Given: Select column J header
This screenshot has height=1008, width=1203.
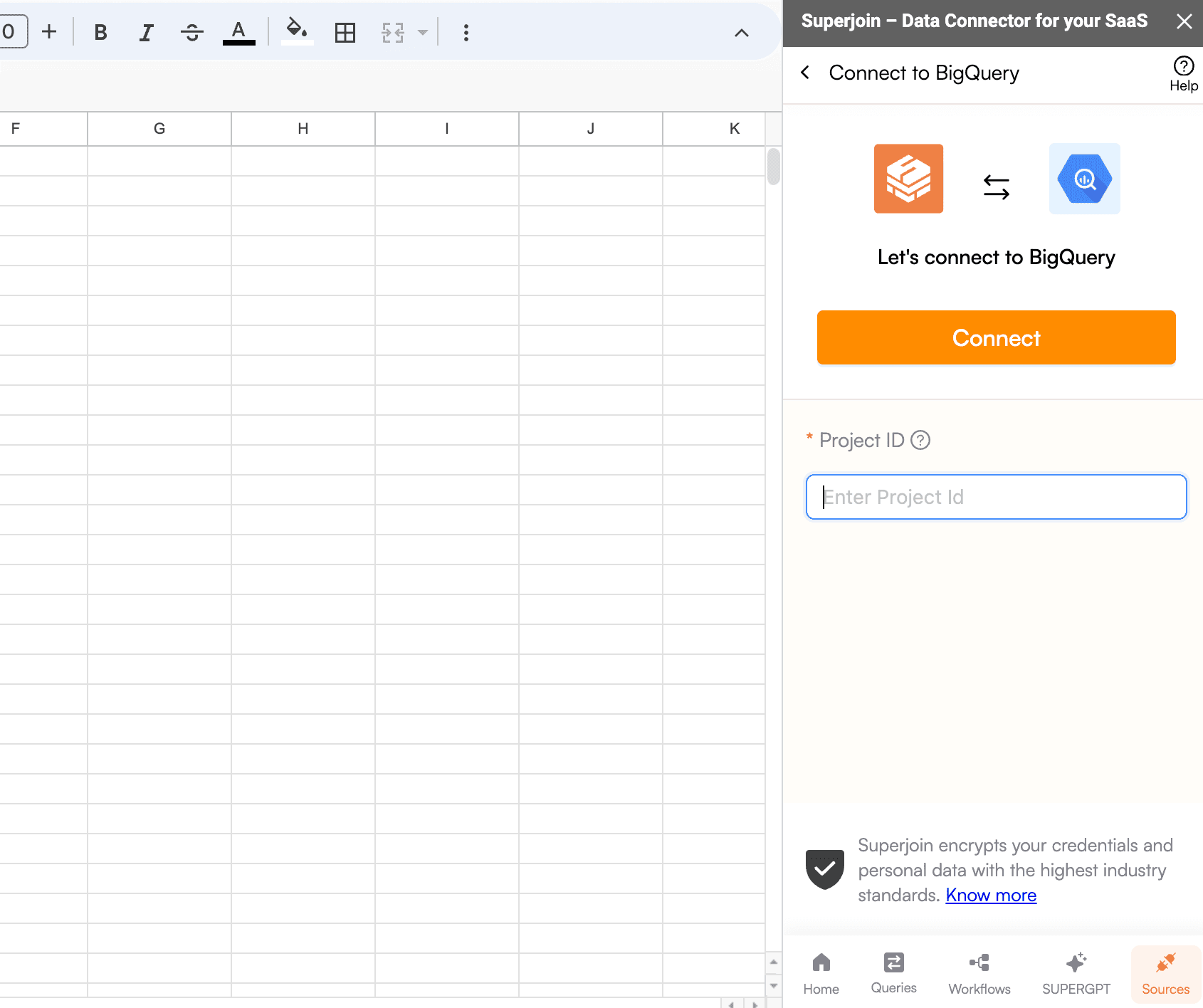Looking at the screenshot, I should pyautogui.click(x=591, y=129).
